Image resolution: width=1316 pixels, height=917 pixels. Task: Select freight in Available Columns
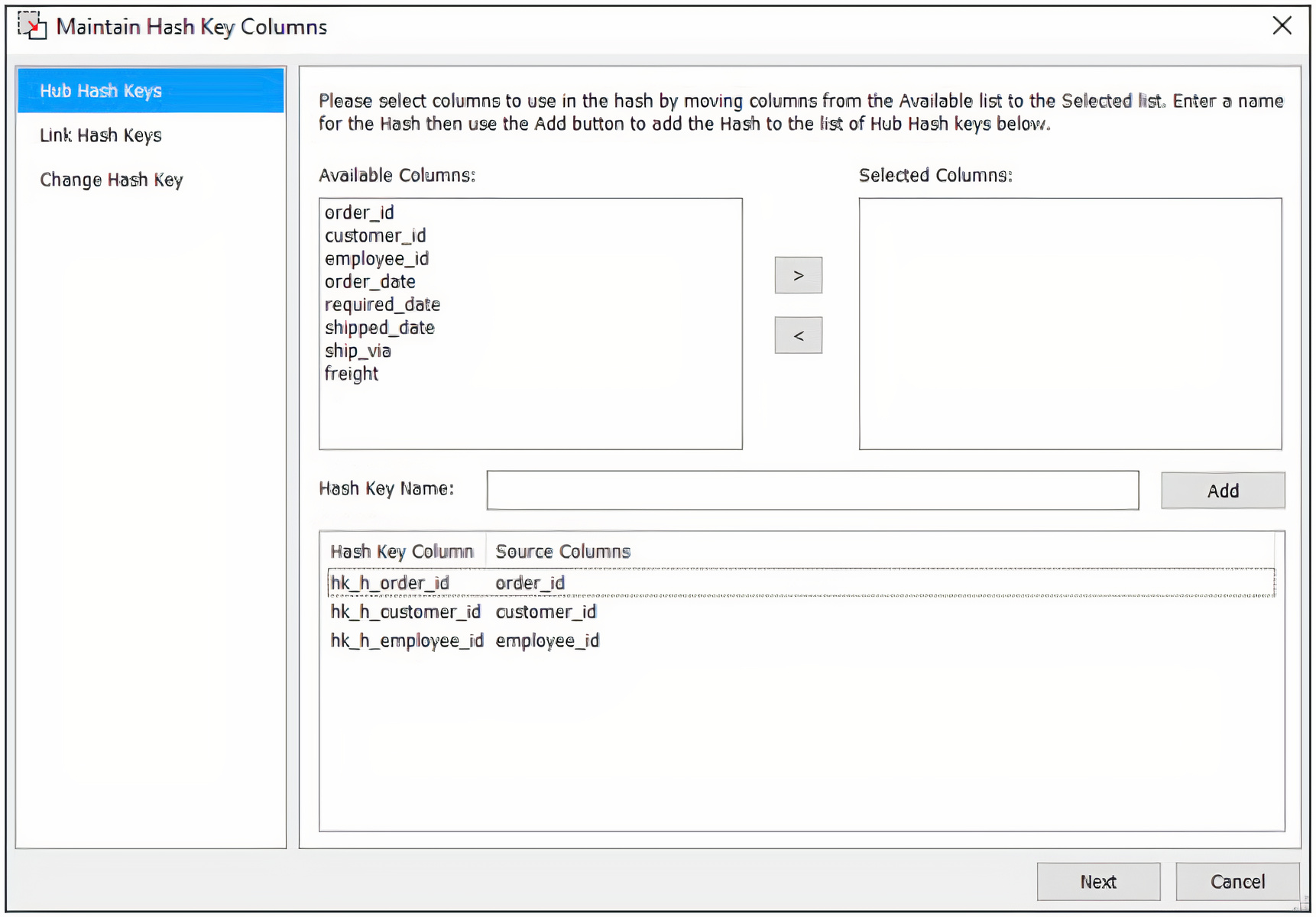click(x=352, y=374)
